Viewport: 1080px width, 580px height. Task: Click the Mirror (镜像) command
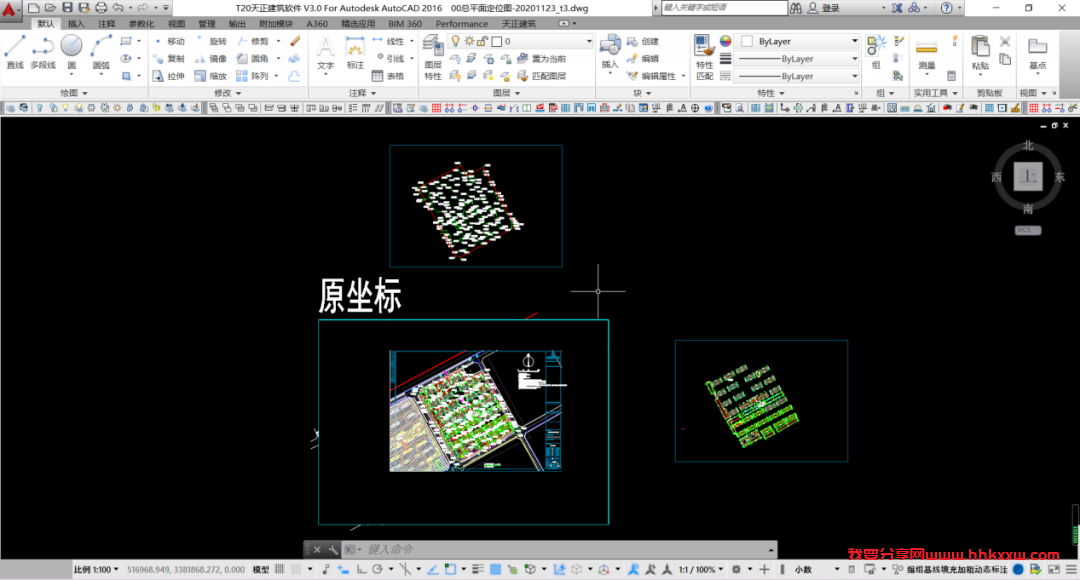211,59
